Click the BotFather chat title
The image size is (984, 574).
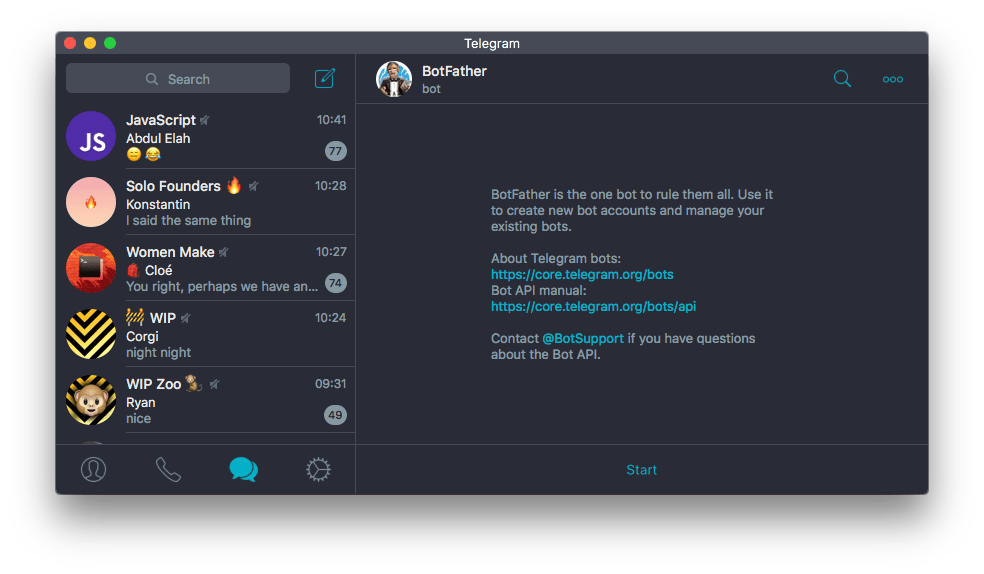coord(454,71)
